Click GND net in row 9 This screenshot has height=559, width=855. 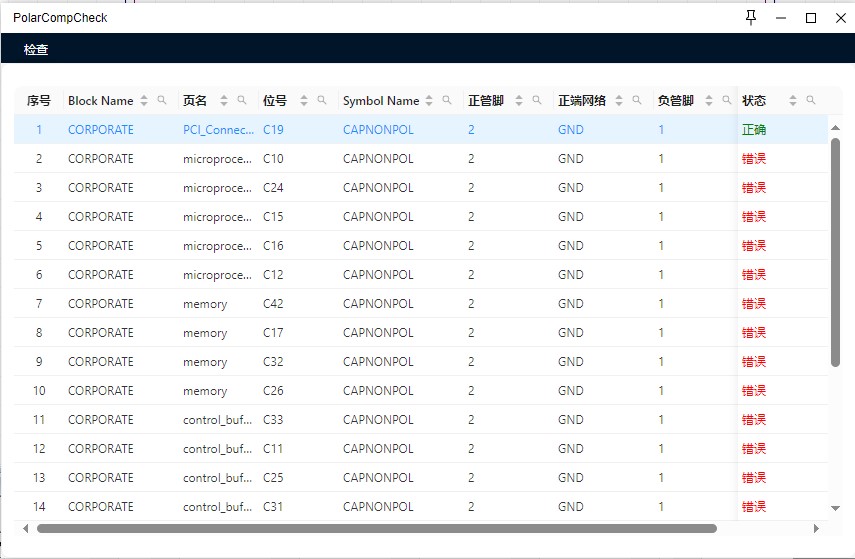point(570,362)
